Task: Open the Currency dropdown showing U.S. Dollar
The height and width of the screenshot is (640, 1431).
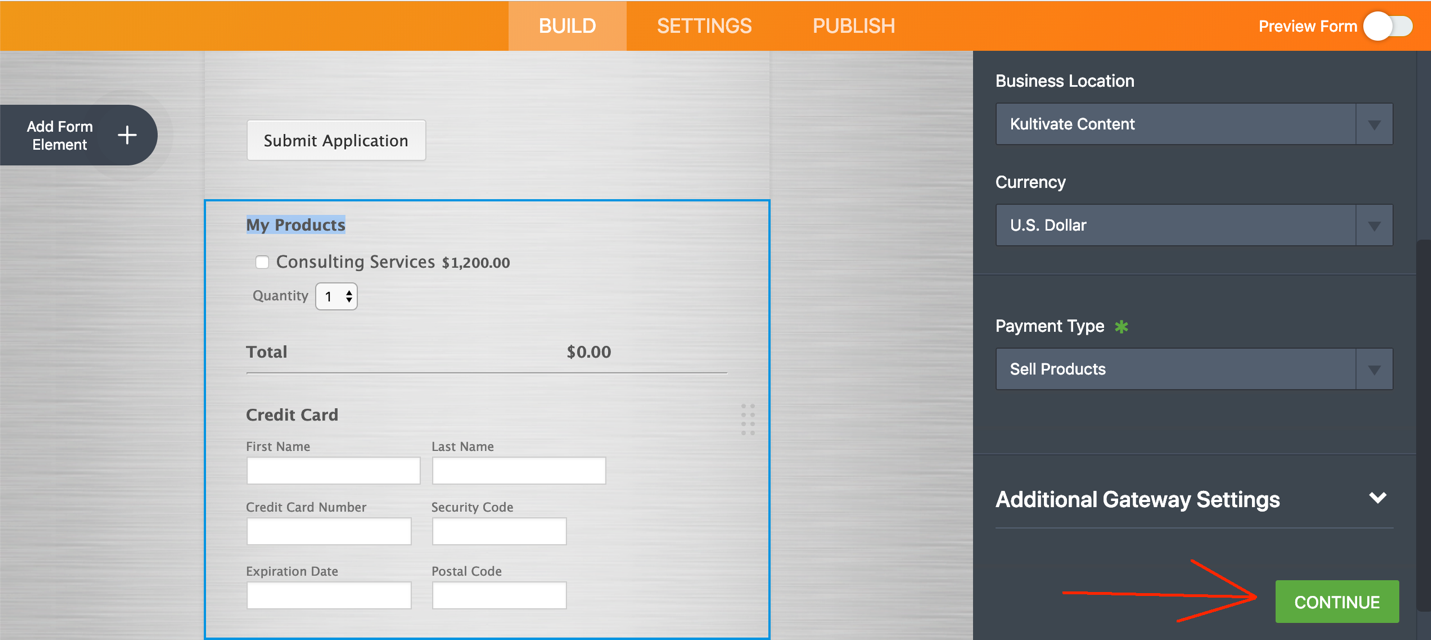Action: (x=1194, y=225)
